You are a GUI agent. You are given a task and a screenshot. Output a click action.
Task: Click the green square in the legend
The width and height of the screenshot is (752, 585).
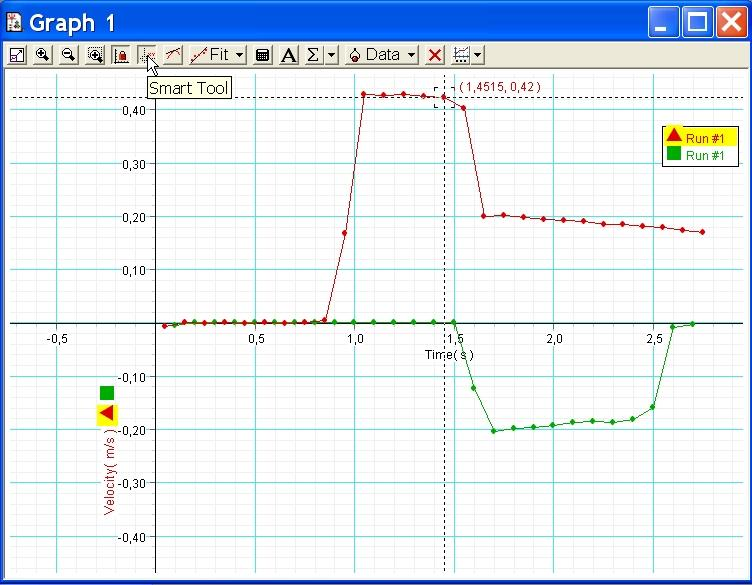(674, 153)
